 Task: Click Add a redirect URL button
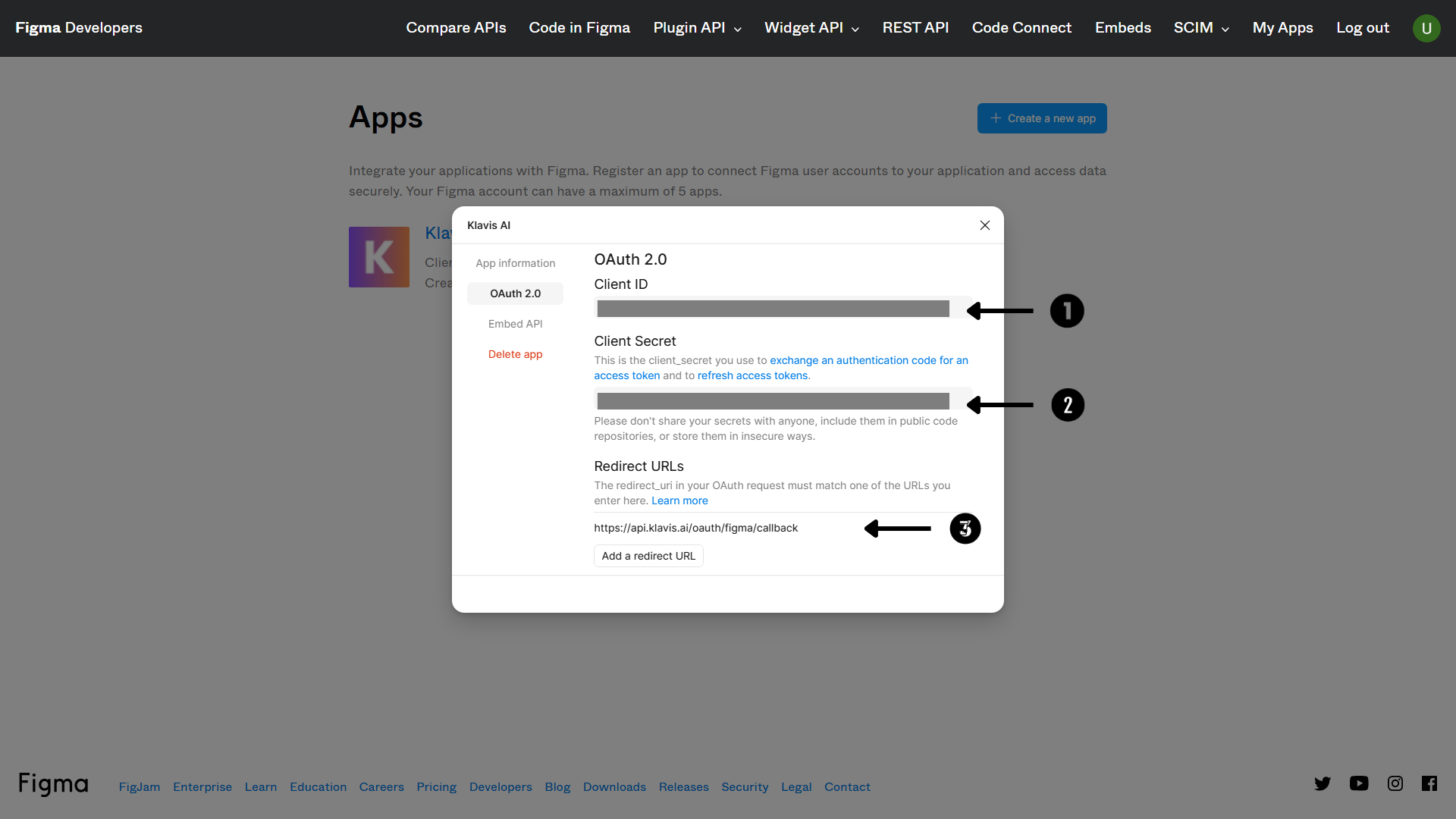tap(648, 556)
